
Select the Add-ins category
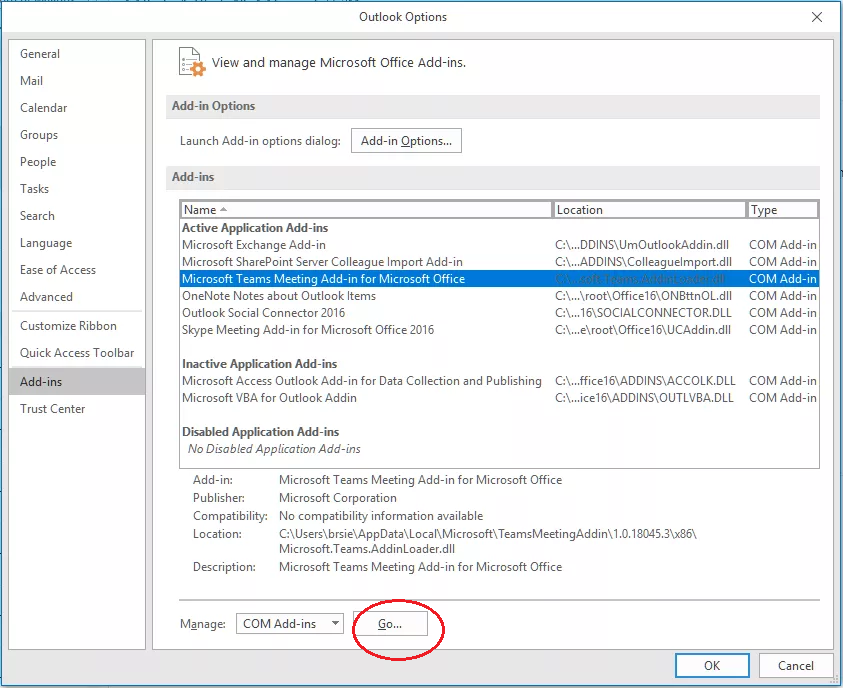click(x=77, y=382)
